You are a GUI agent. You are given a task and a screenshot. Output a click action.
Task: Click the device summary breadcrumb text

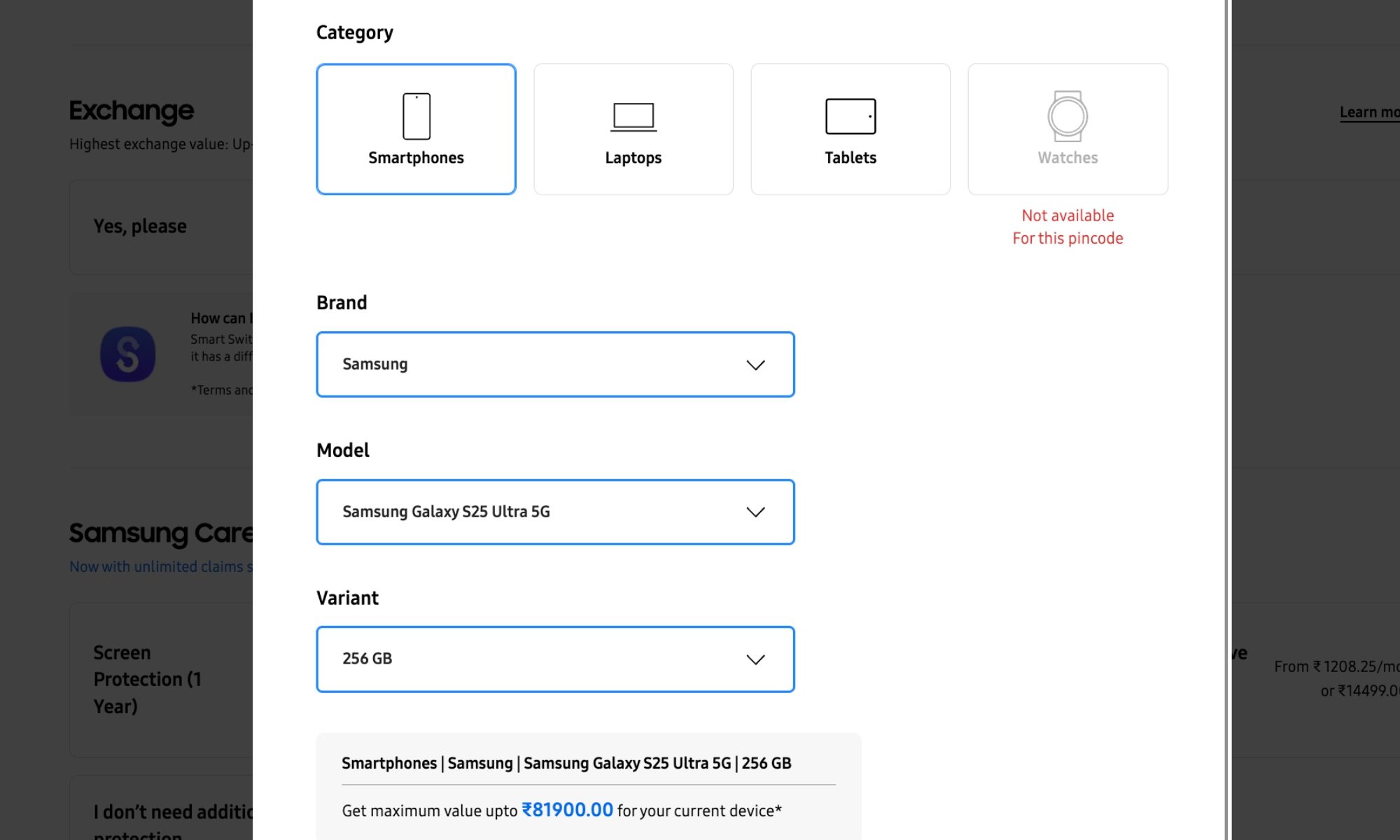click(x=566, y=763)
